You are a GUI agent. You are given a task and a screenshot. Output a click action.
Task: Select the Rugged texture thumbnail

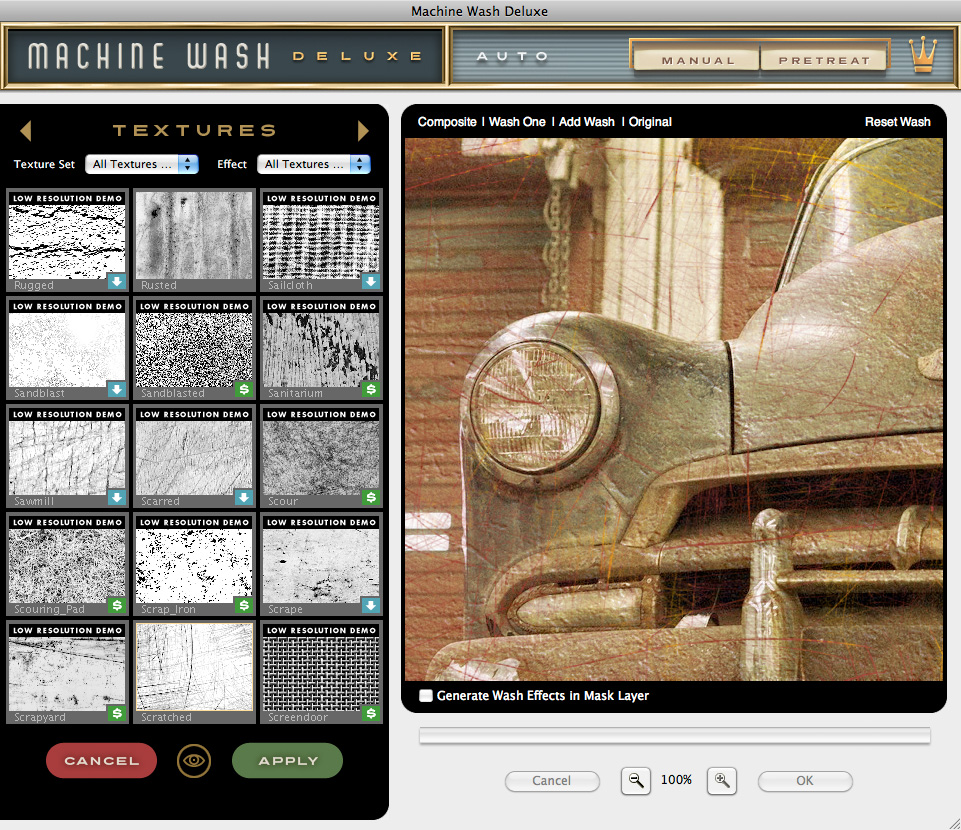67,242
